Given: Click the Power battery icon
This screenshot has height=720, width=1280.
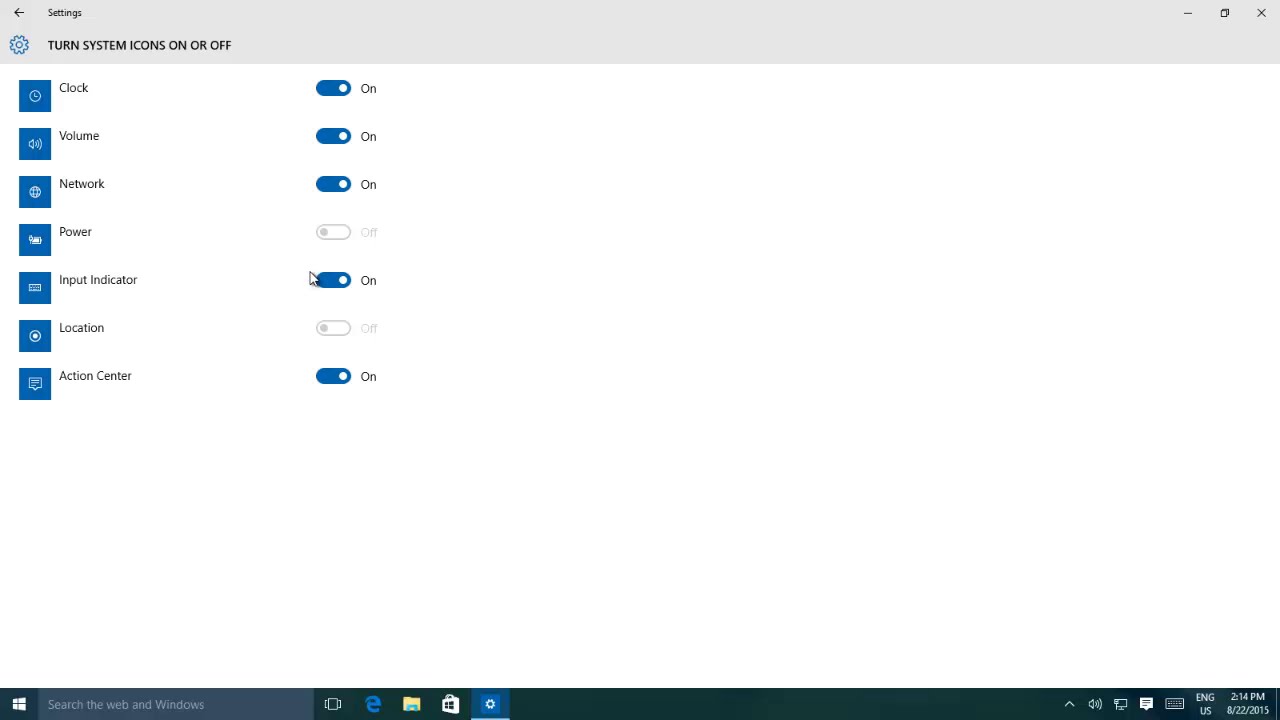Looking at the screenshot, I should pos(35,239).
